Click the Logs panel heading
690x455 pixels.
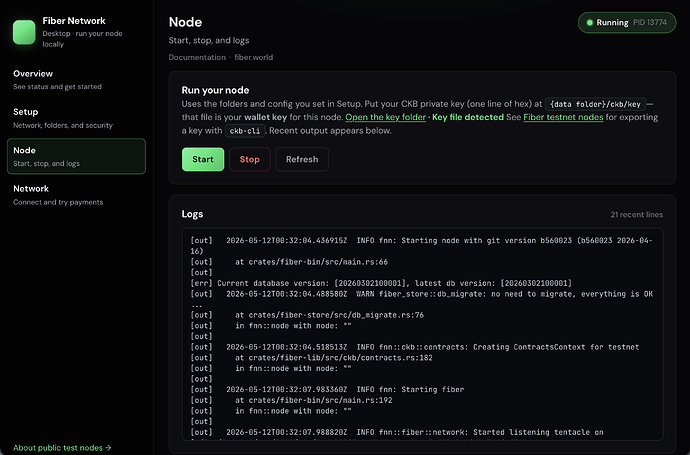(192, 214)
